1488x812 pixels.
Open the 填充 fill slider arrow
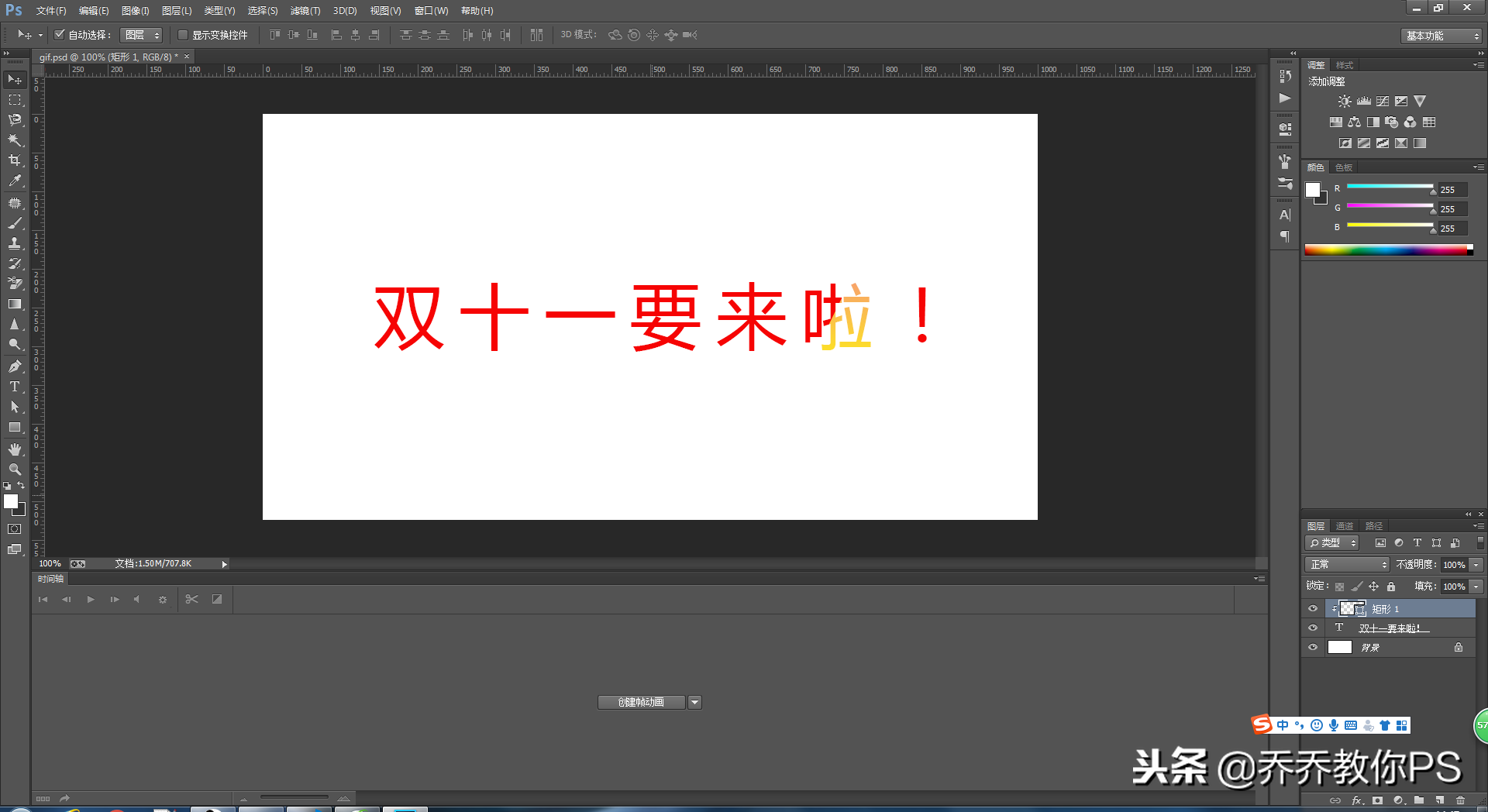coord(1477,587)
